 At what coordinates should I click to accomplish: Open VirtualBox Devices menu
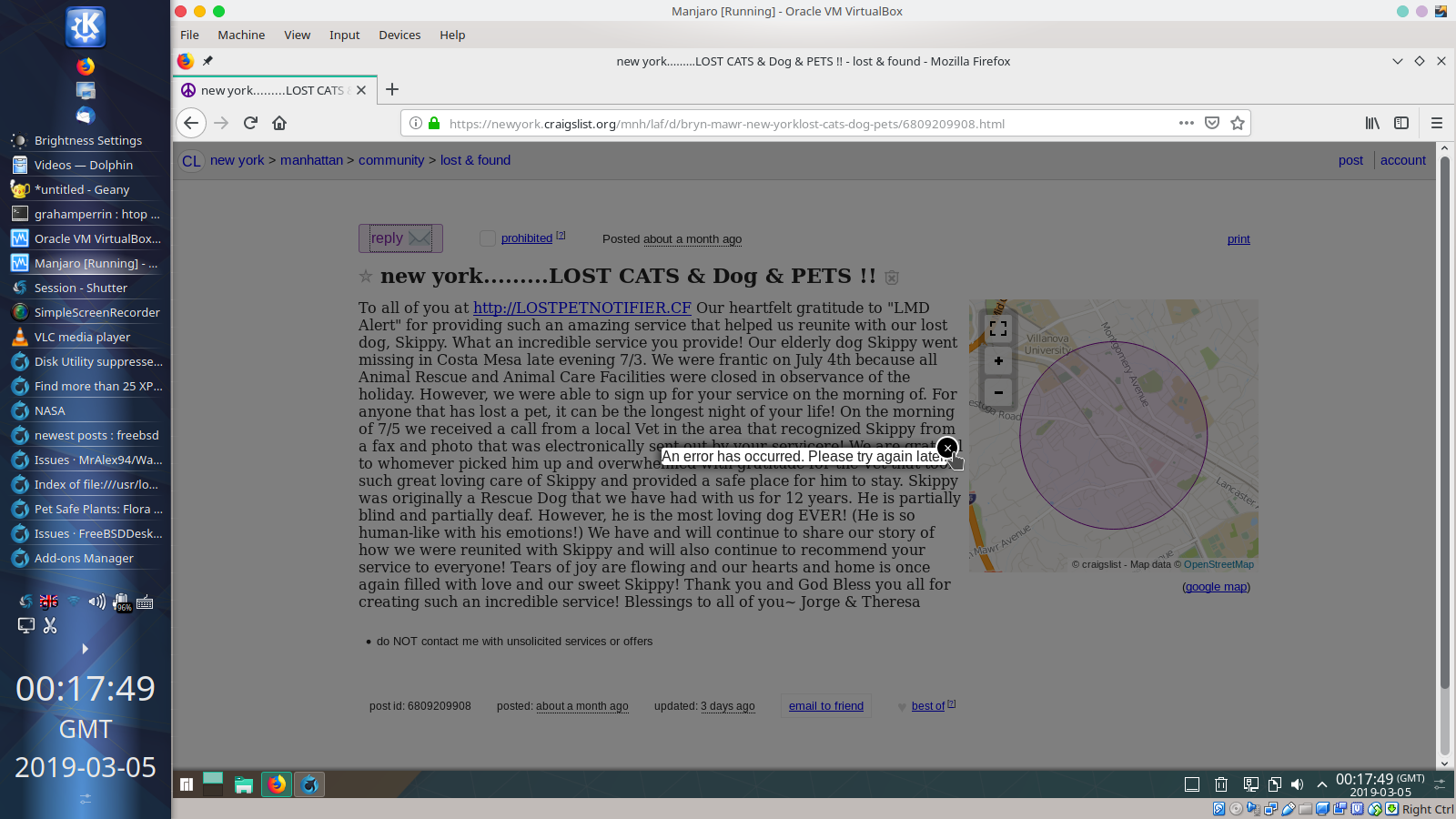(399, 35)
